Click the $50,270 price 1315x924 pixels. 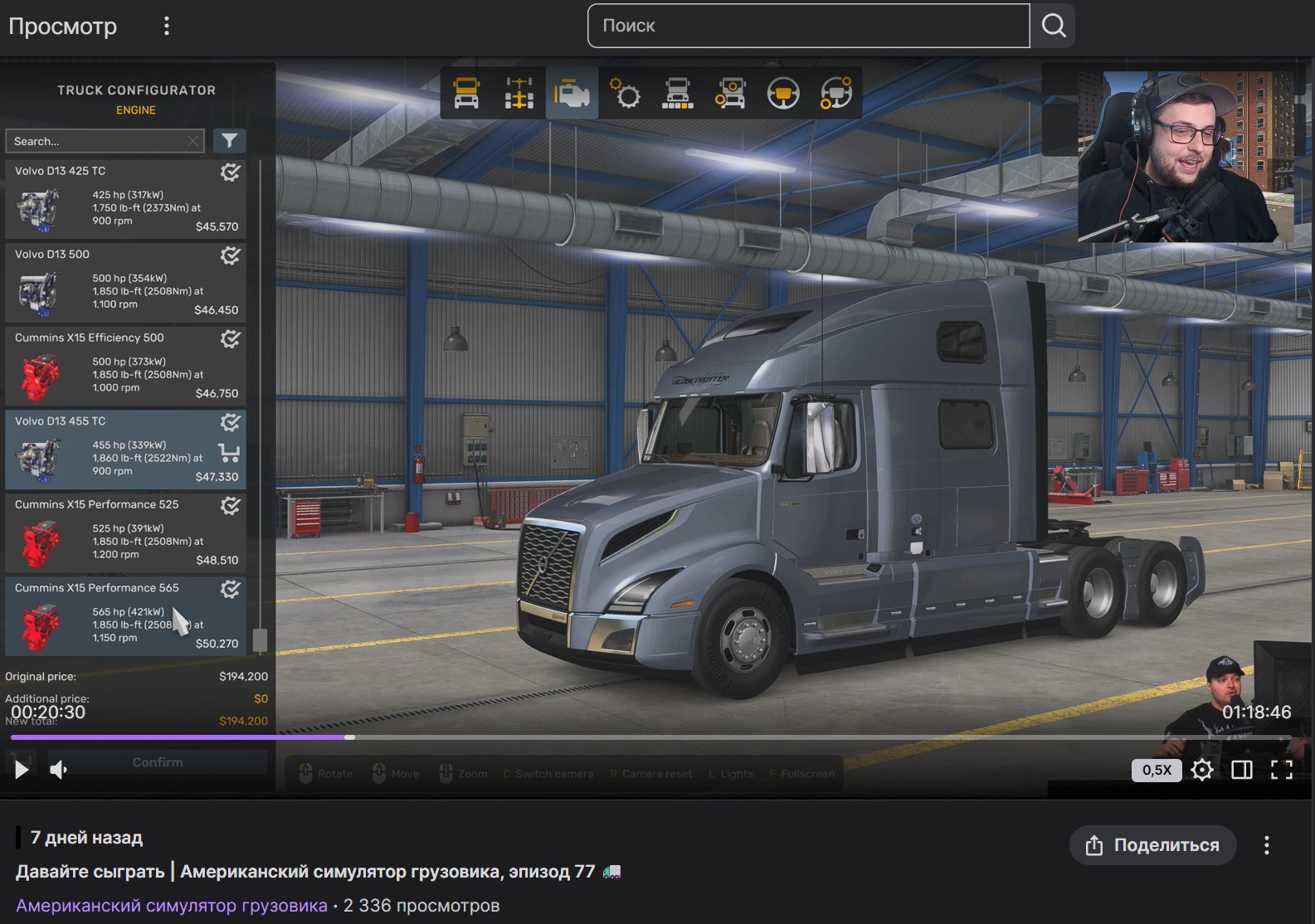(217, 644)
